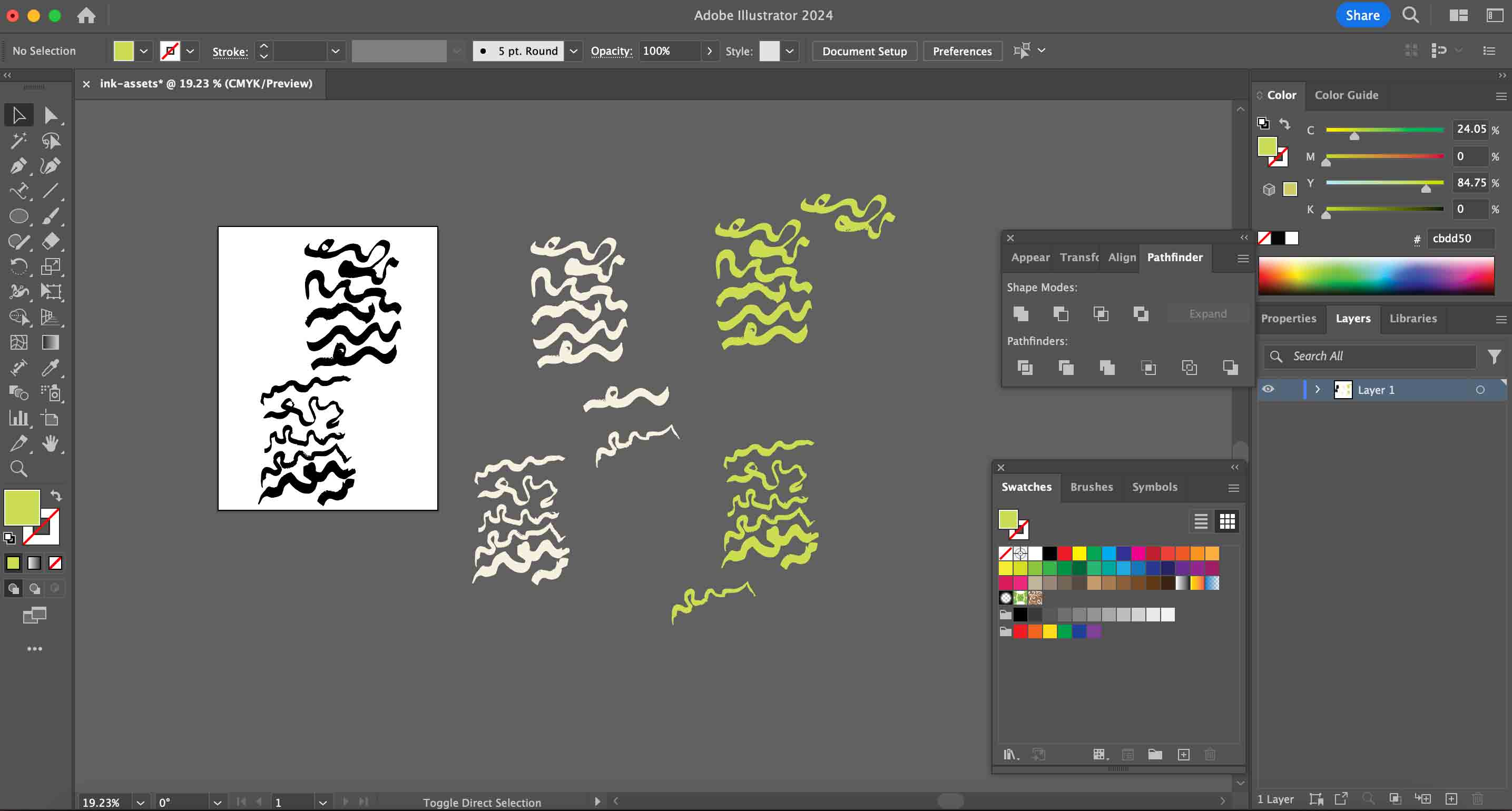
Task: Select the Zoom tool in toolbar
Action: click(x=18, y=468)
